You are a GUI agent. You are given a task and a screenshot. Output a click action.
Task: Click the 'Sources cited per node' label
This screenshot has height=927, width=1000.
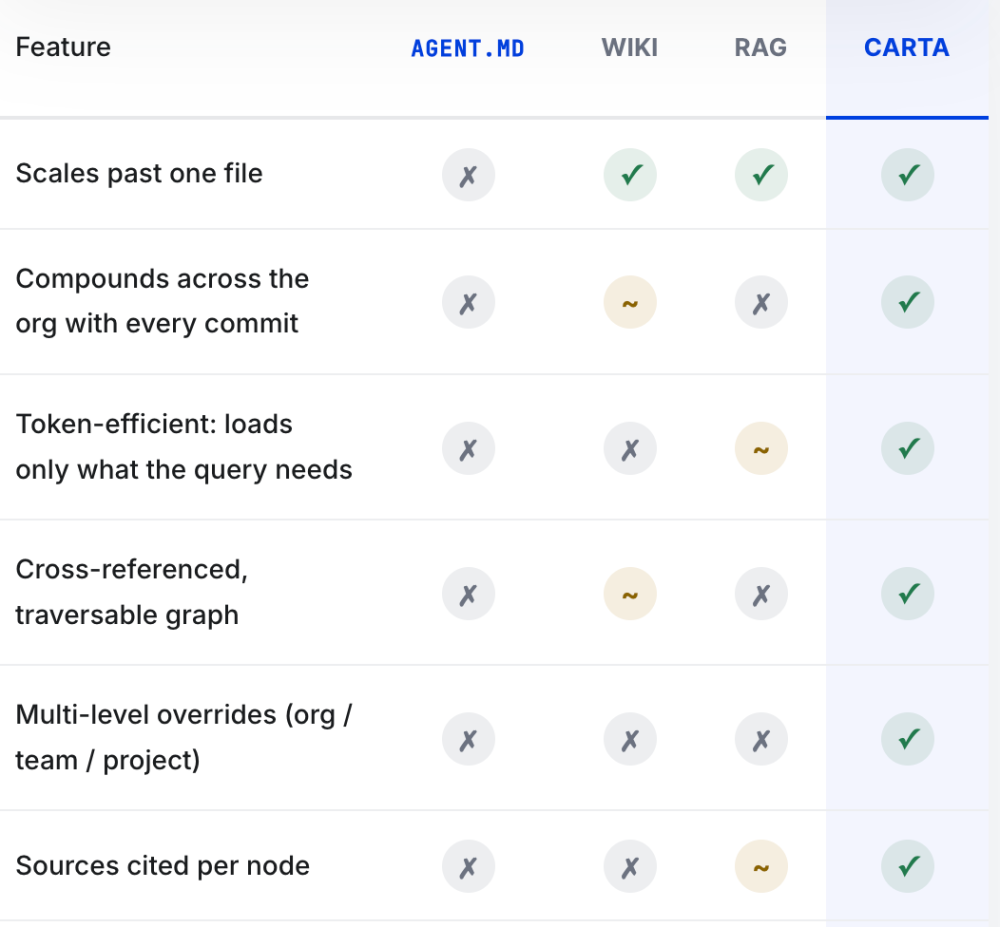tap(163, 866)
